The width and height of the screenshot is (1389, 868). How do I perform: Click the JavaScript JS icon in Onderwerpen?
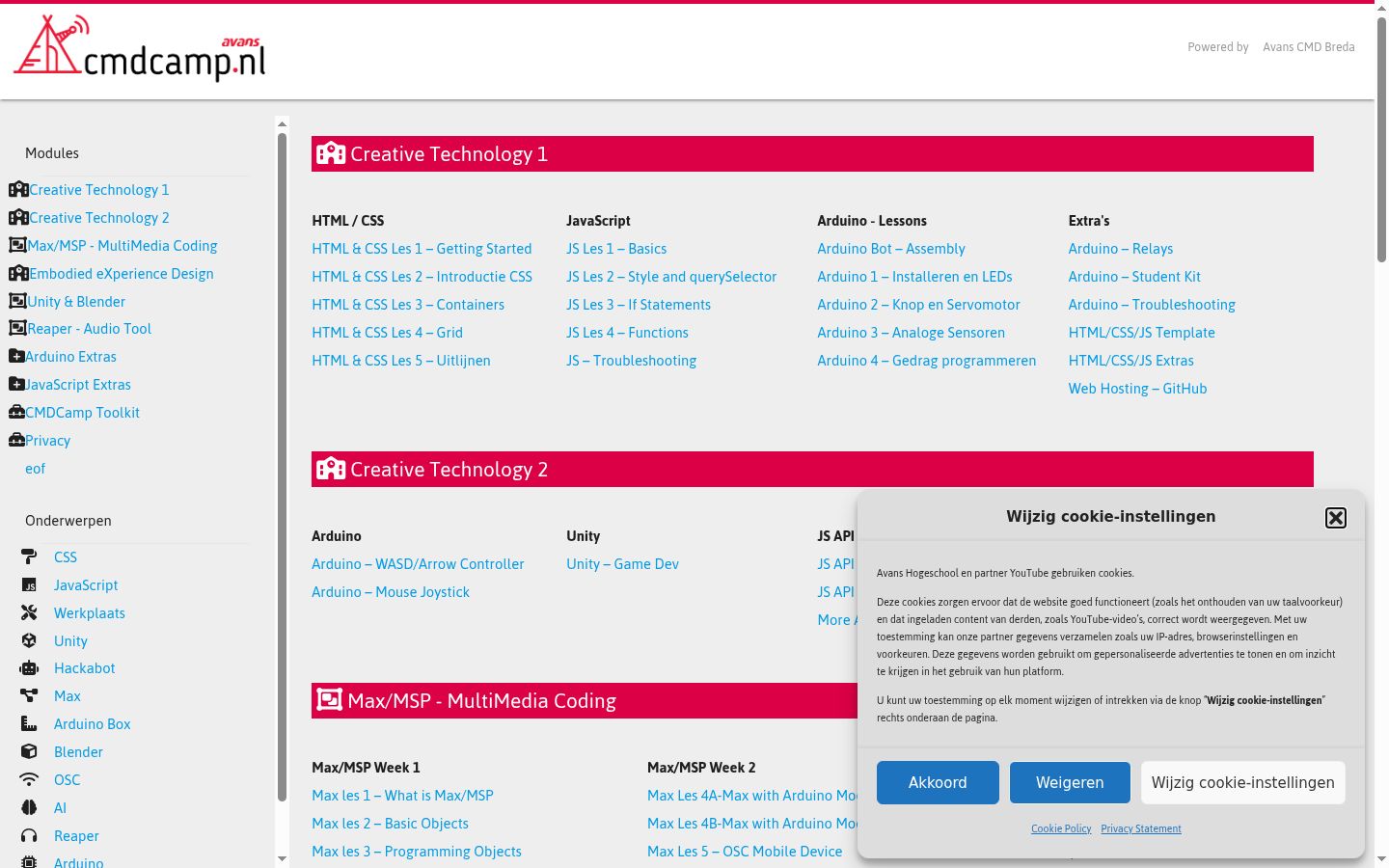click(29, 585)
